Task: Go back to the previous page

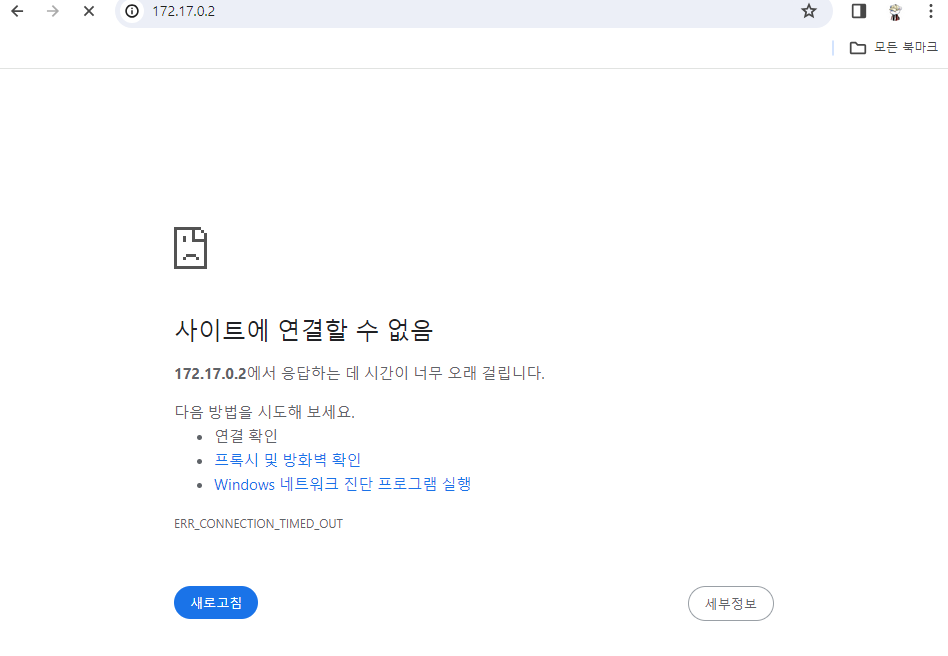Action: (18, 11)
